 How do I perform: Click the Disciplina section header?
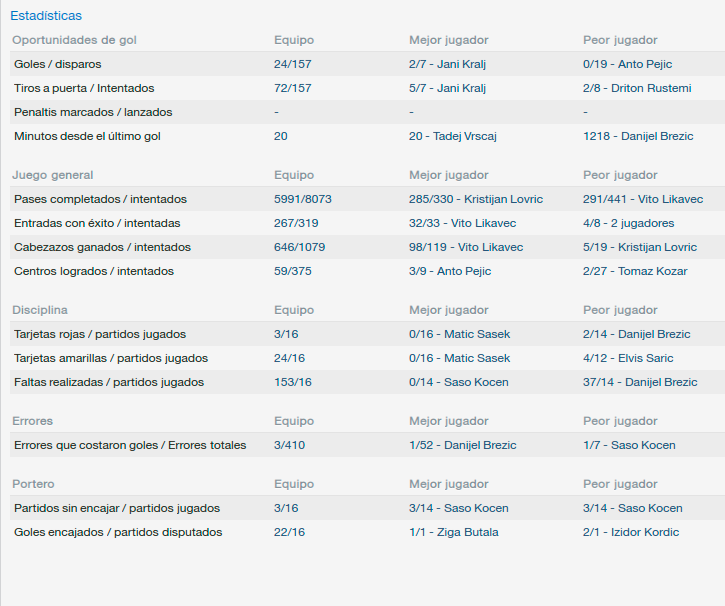pyautogui.click(x=40, y=310)
